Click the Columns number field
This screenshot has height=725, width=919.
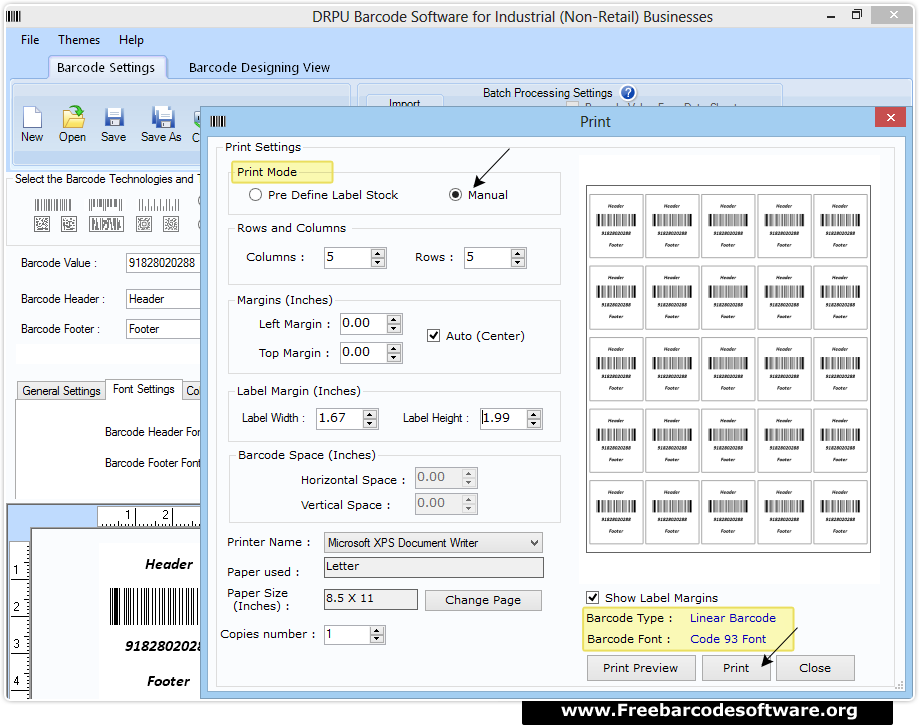click(348, 257)
